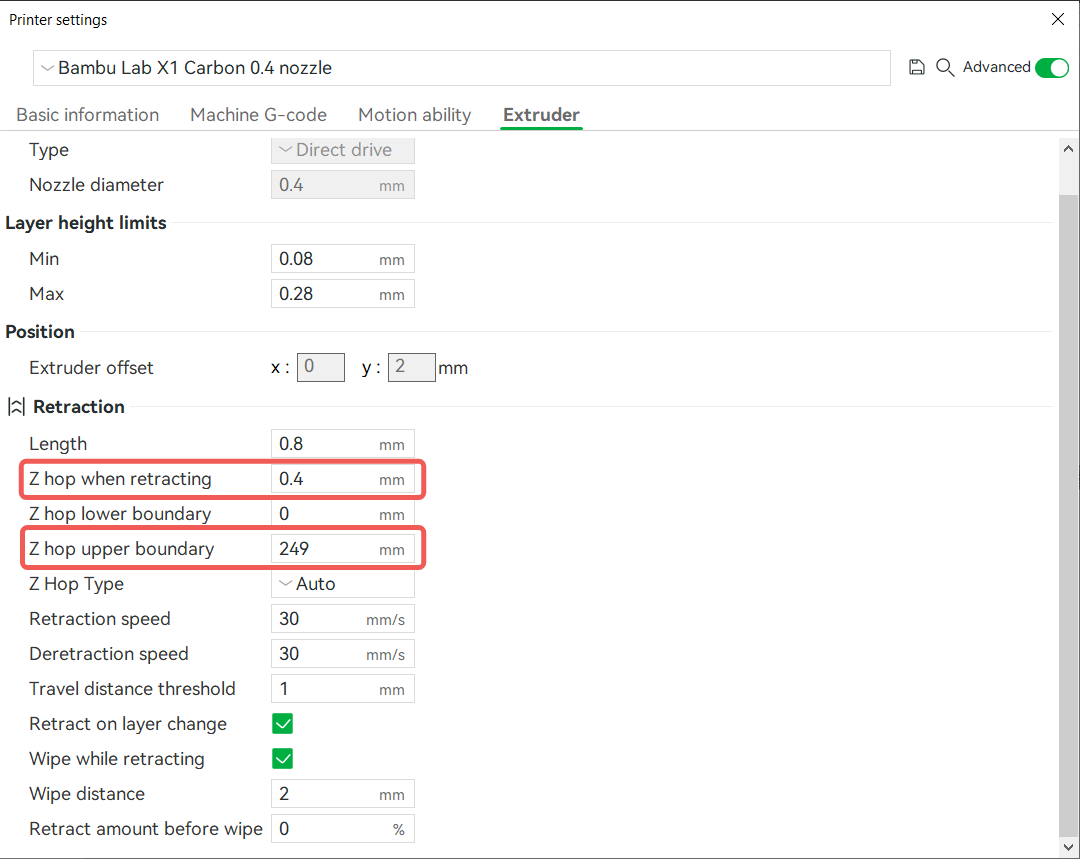Click the Nozzle diameter field

[342, 185]
